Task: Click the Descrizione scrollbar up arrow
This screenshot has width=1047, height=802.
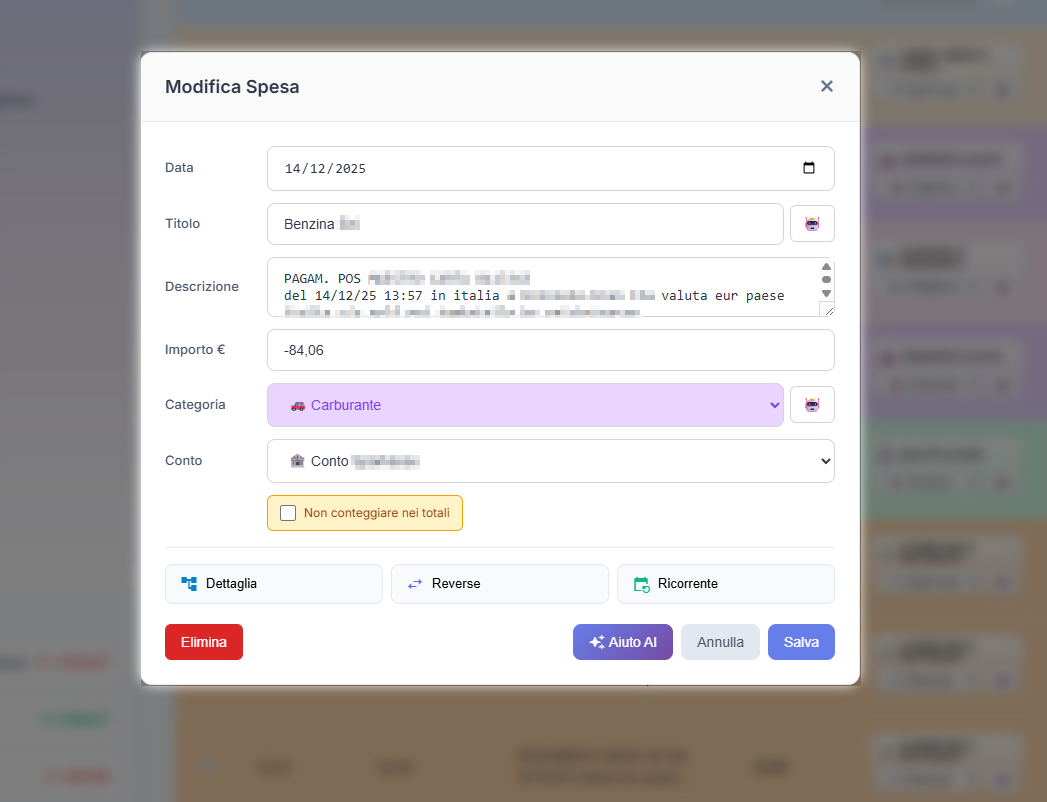Action: tap(826, 266)
